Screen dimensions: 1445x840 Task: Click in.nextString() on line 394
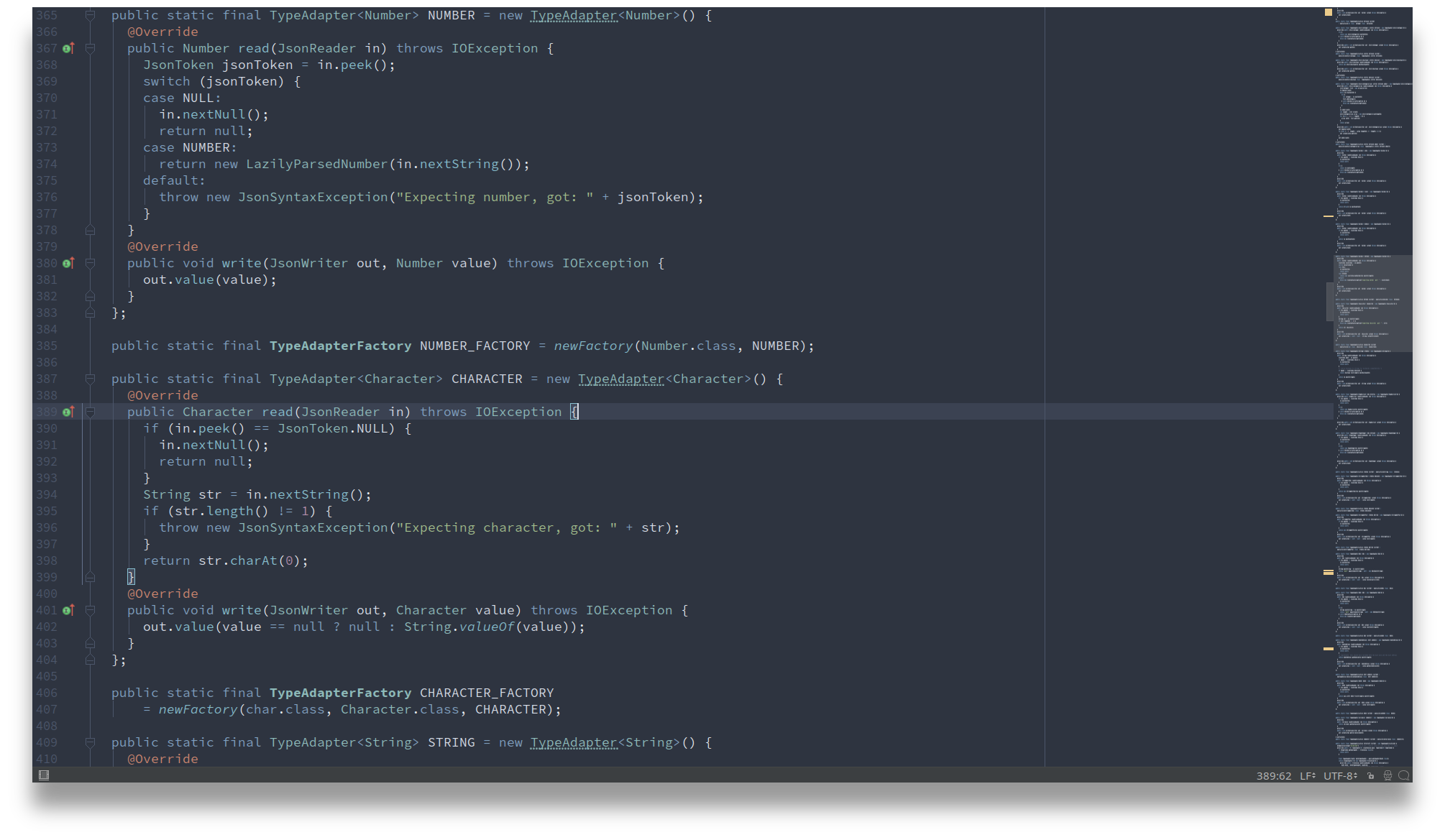click(305, 494)
